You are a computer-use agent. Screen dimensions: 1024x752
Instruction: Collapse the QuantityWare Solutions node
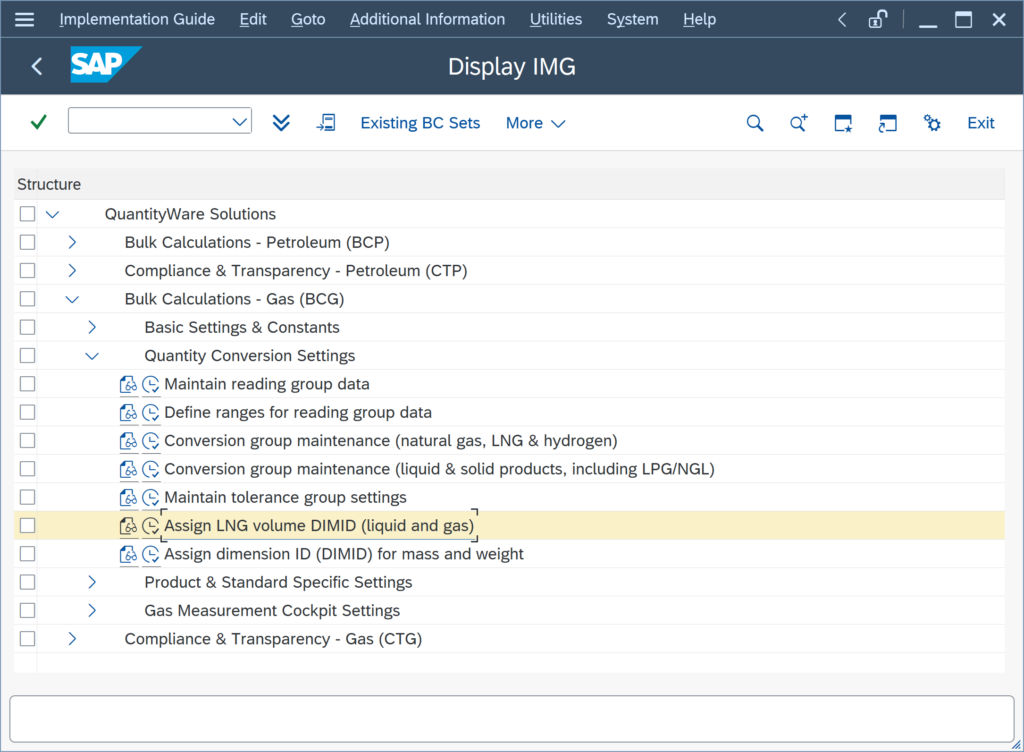[x=52, y=214]
